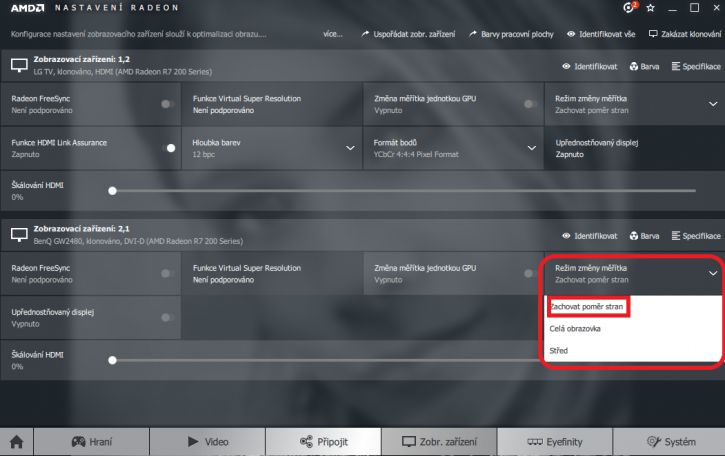Open Specifikace for LG TV display
Viewport: 725px width, 456px height.
click(696, 67)
